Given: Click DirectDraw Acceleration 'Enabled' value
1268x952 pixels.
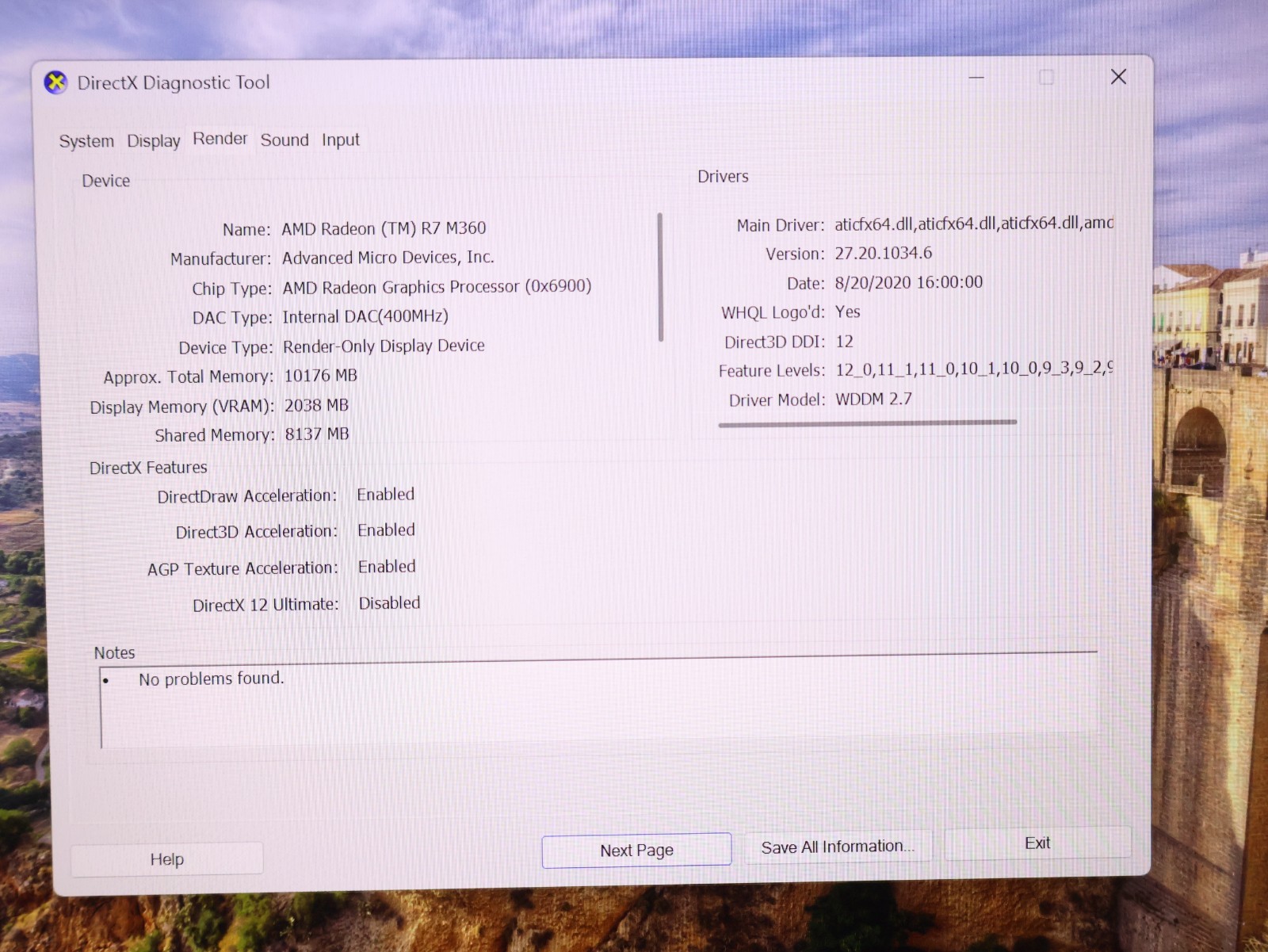Looking at the screenshot, I should click(x=386, y=495).
